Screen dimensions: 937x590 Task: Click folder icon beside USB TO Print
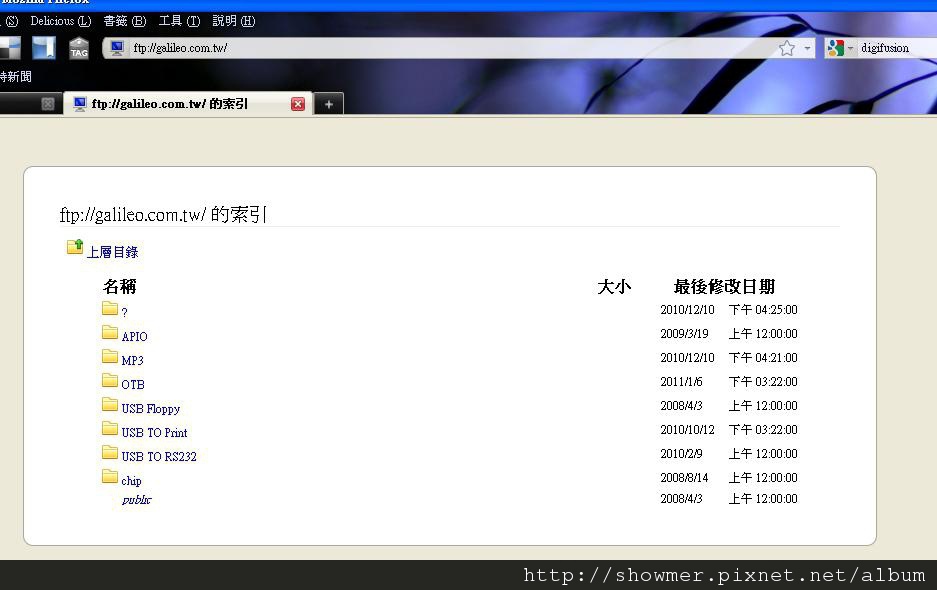point(110,428)
